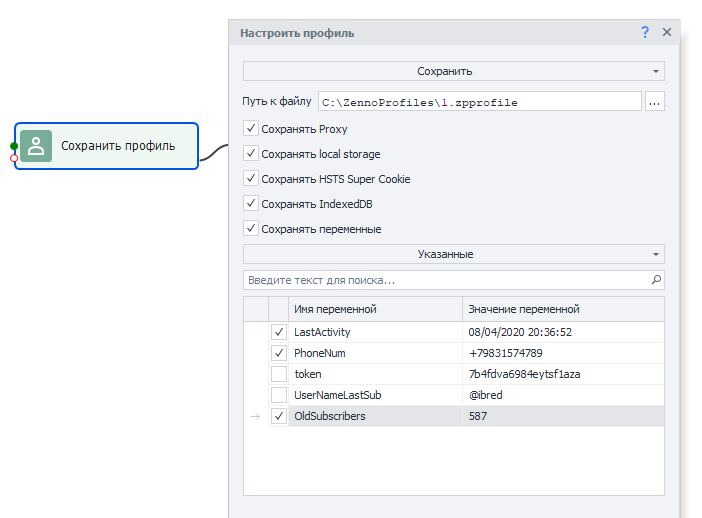Enable the token variable checkbox

278,374
